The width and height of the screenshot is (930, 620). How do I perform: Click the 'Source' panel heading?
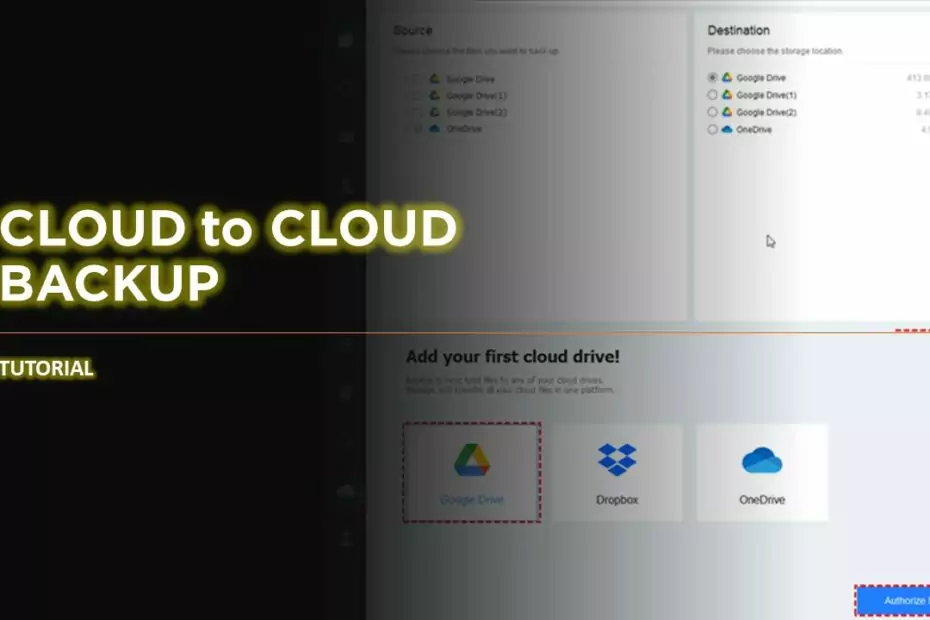(x=413, y=30)
